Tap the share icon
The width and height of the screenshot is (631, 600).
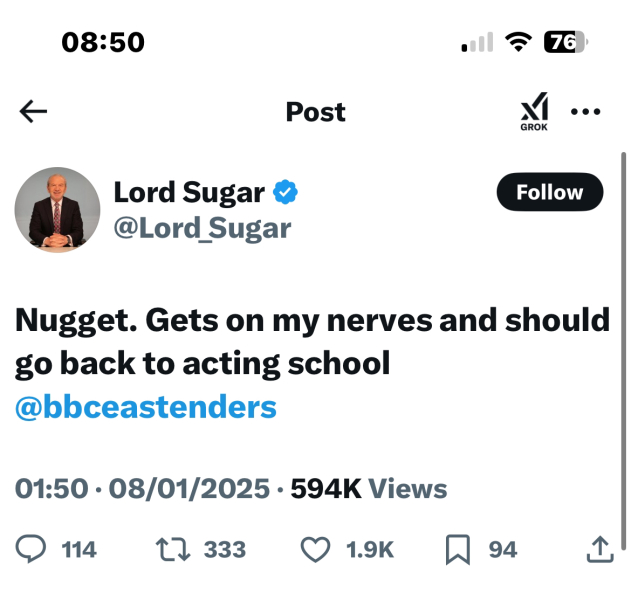598,548
